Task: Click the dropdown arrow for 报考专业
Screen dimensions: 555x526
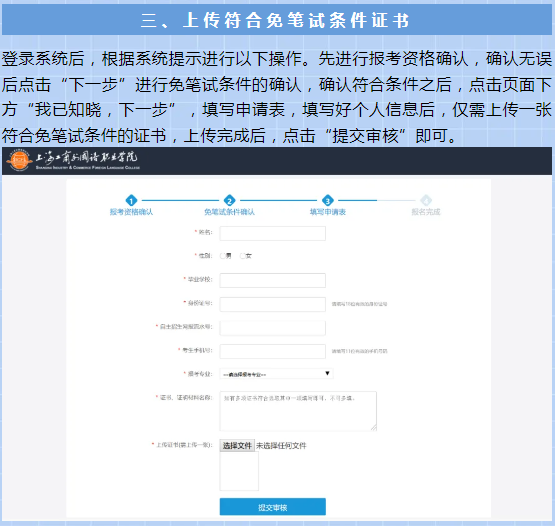Action: [327, 373]
